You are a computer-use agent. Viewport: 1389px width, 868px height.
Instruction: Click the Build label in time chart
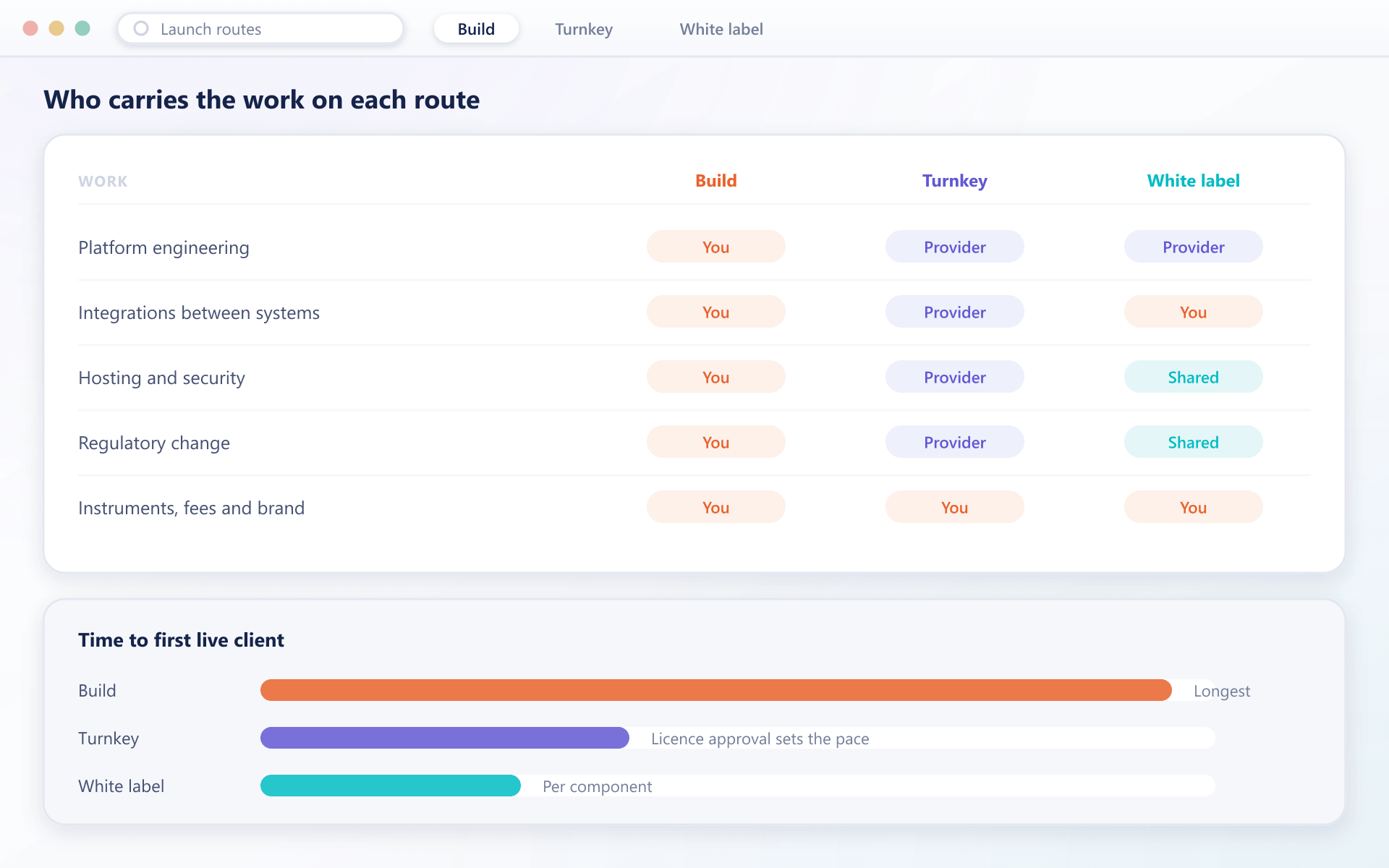[x=97, y=691]
